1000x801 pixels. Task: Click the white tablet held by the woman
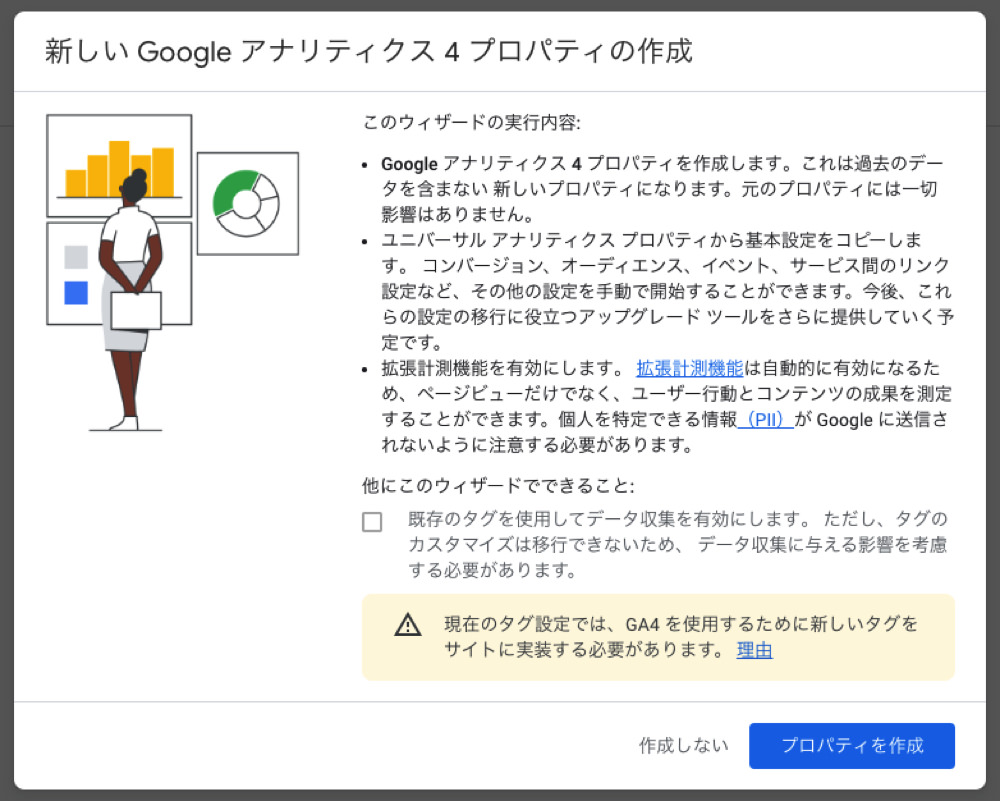[136, 310]
